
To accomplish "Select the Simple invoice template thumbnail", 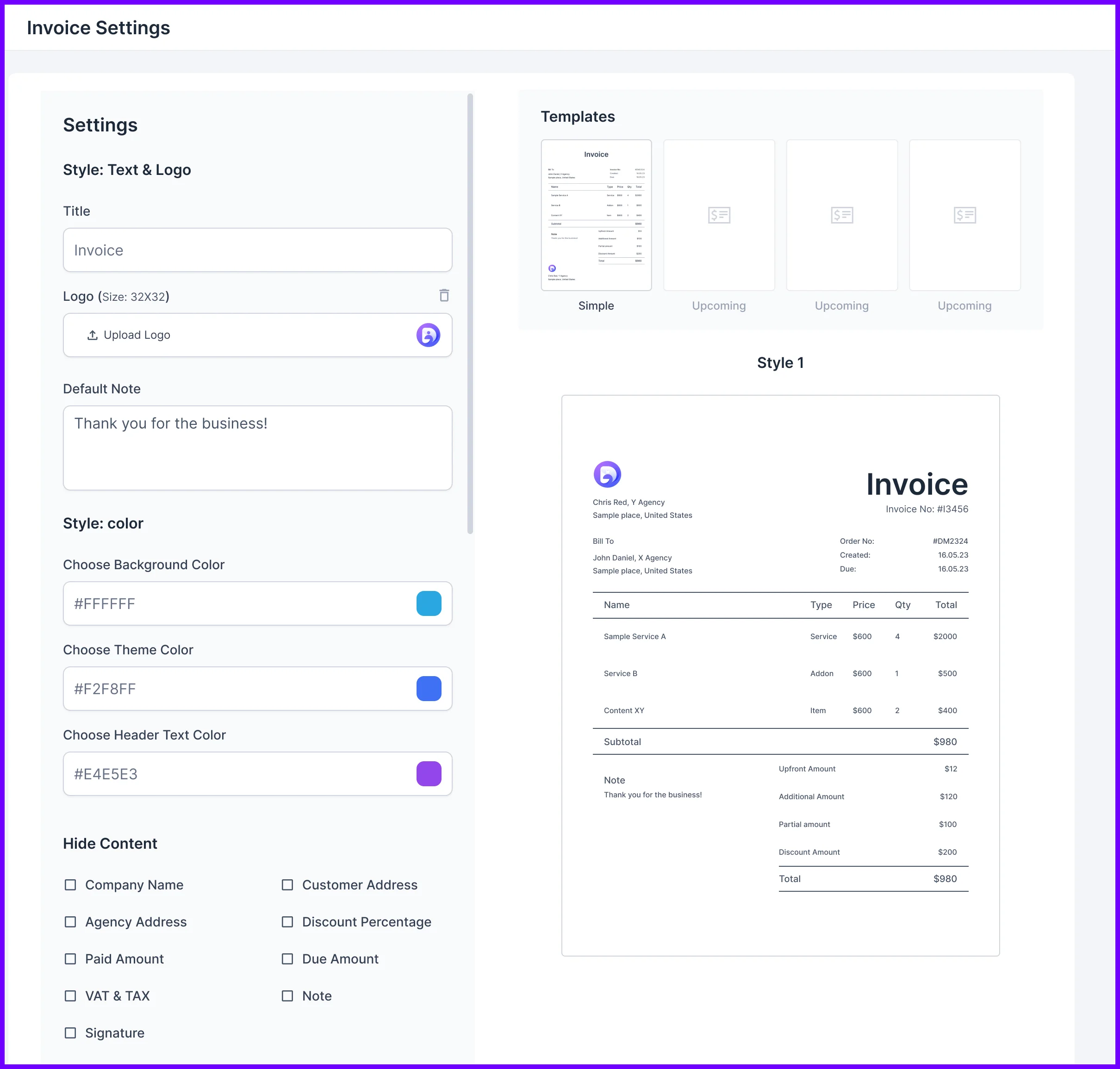I will (x=596, y=215).
